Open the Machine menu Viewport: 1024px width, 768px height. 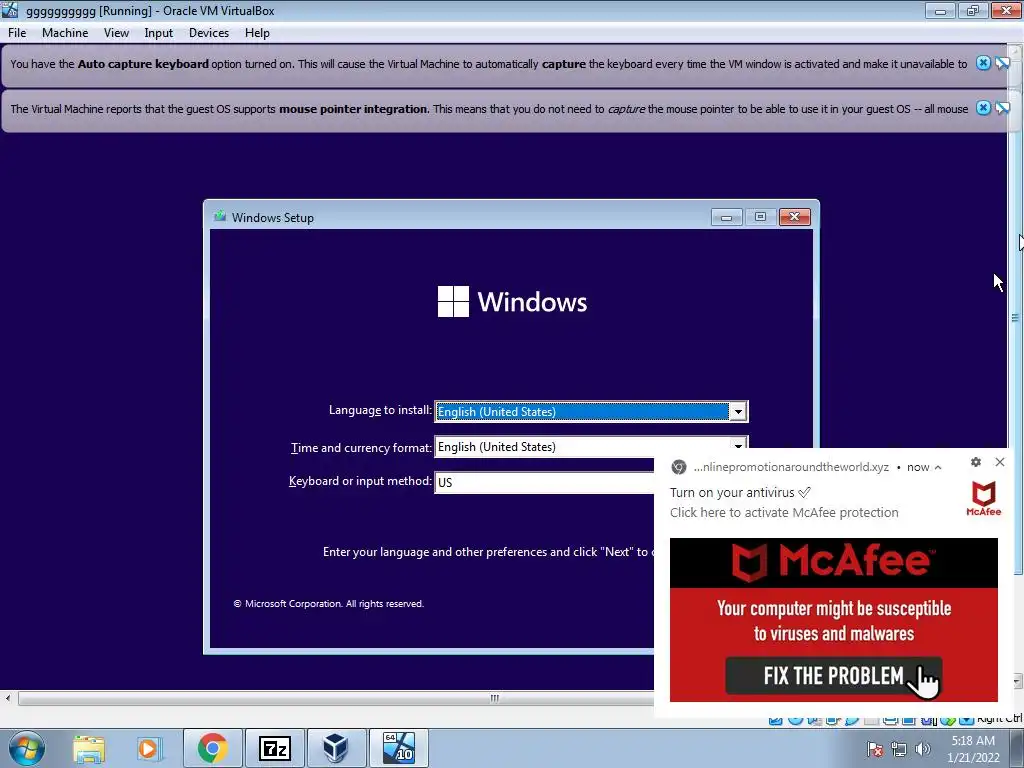click(65, 33)
